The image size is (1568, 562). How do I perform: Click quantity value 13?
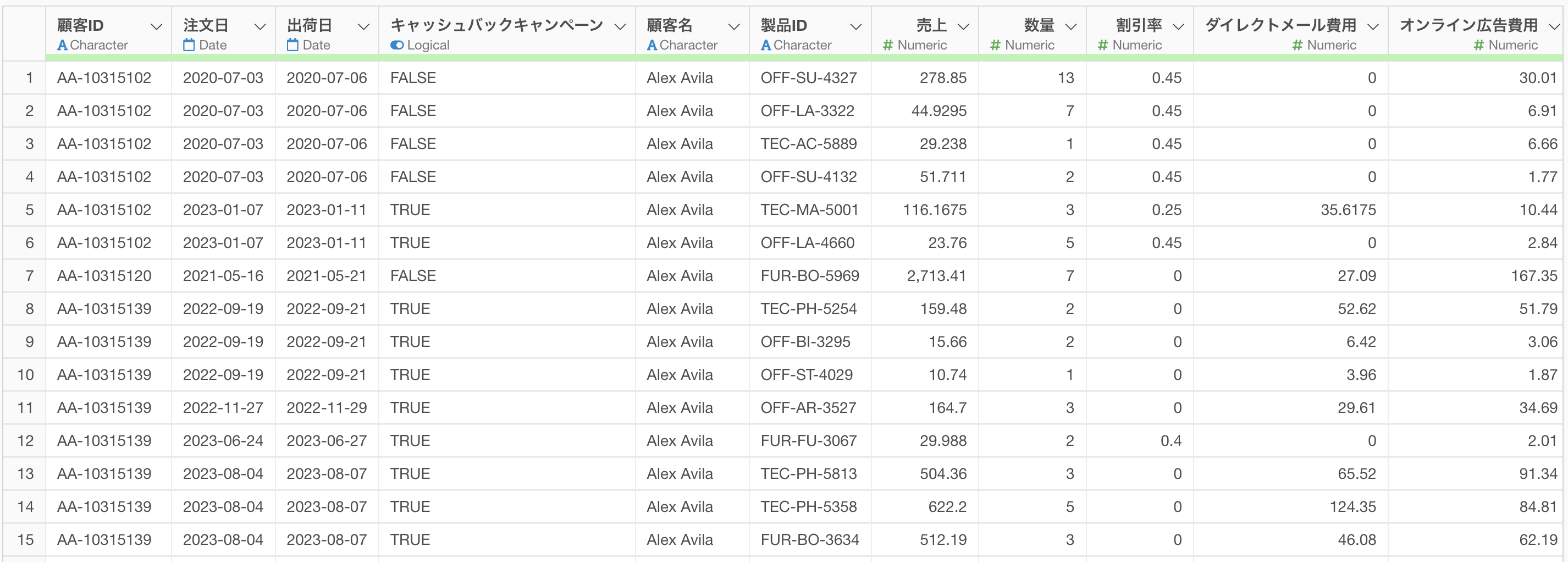tap(1065, 78)
